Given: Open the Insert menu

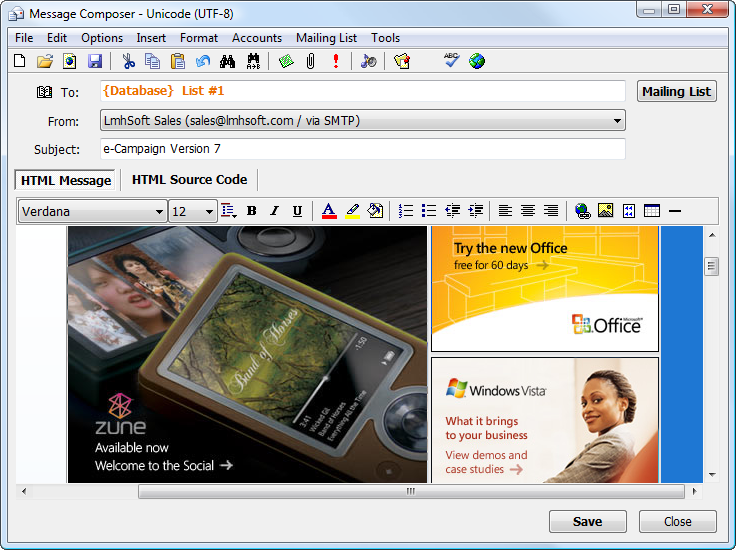Looking at the screenshot, I should 151,38.
